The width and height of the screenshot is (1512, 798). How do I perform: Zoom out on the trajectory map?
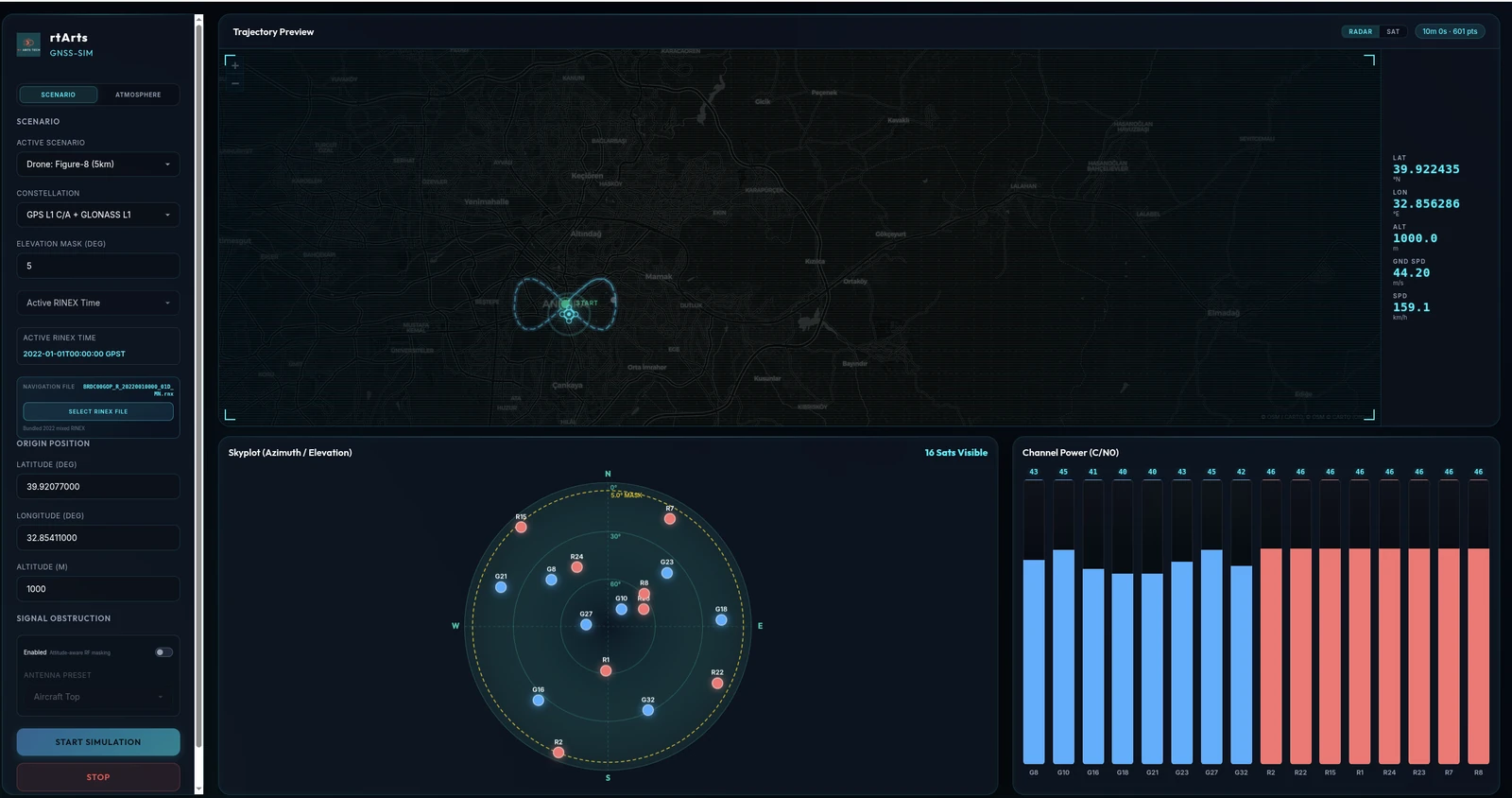(235, 83)
